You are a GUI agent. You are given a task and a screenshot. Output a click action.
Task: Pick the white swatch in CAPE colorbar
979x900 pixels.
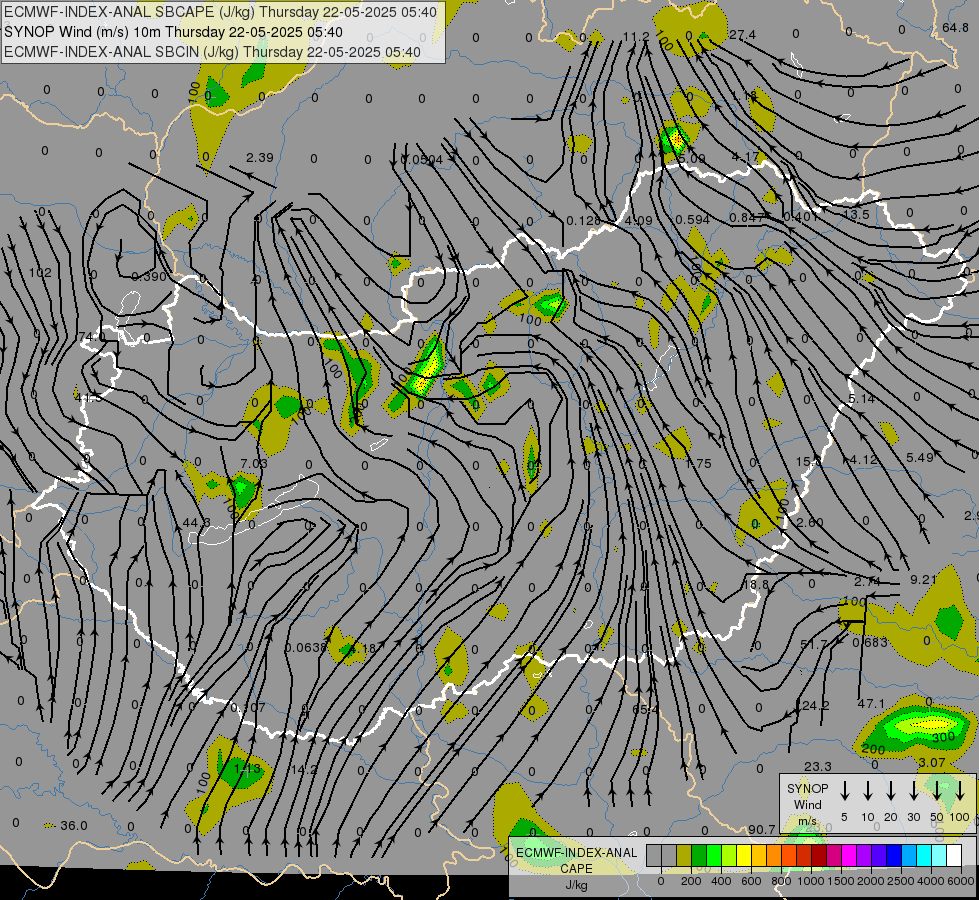click(x=954, y=856)
